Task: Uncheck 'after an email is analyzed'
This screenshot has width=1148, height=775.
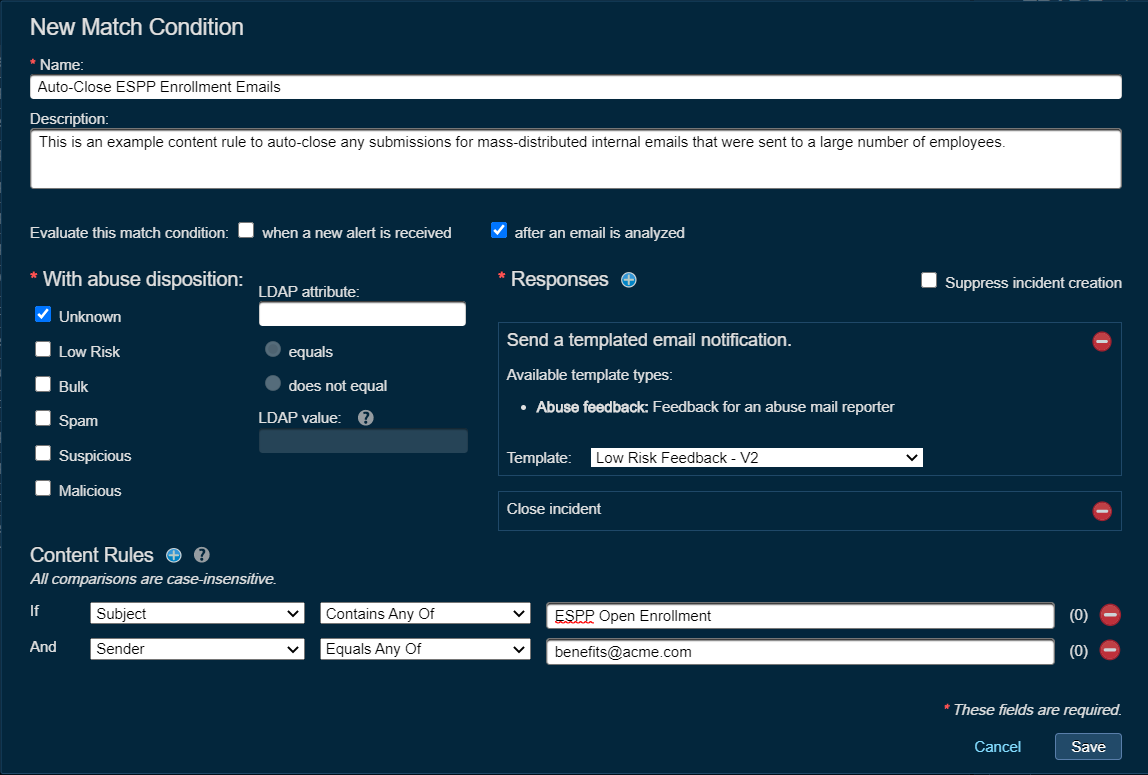Action: point(499,231)
